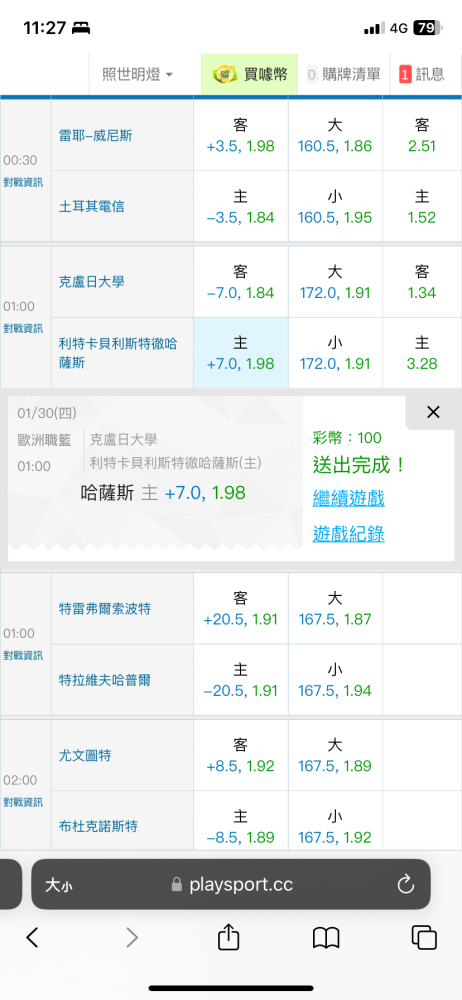Open 對戰資訊 for the 00:30 game
Viewport: 462px width, 1000px height.
pyautogui.click(x=24, y=182)
